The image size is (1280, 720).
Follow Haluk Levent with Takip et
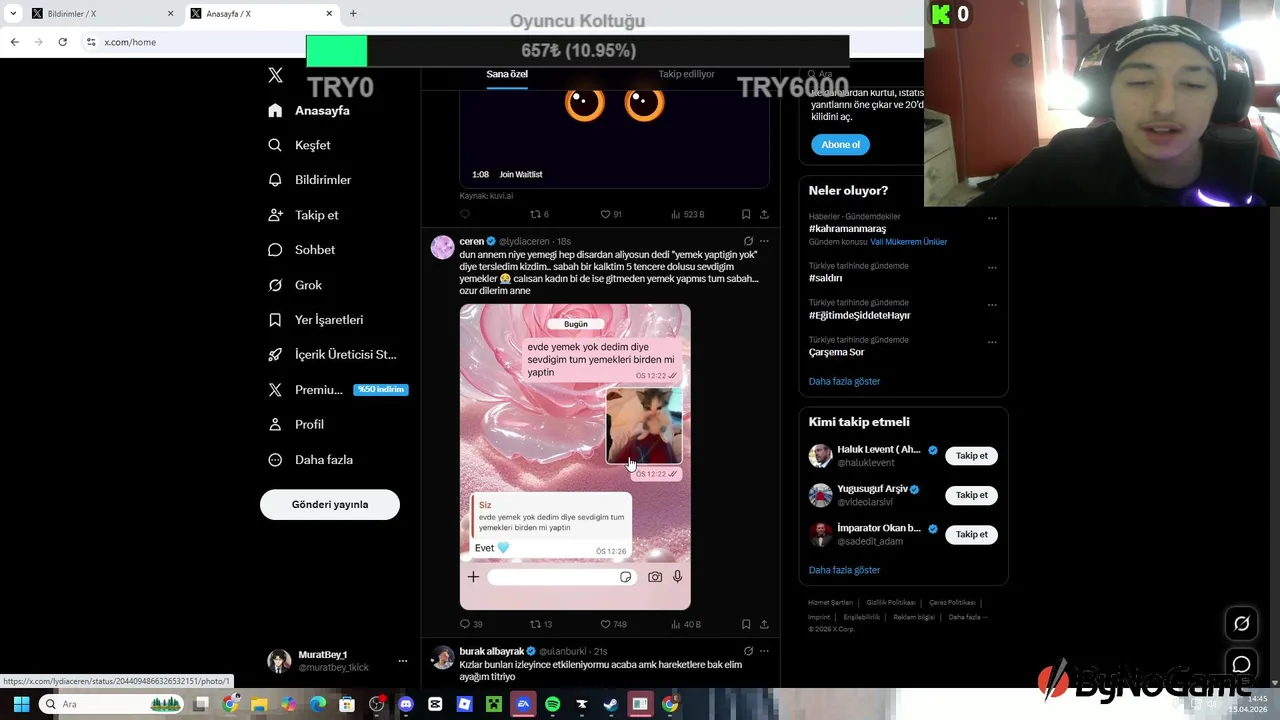971,456
